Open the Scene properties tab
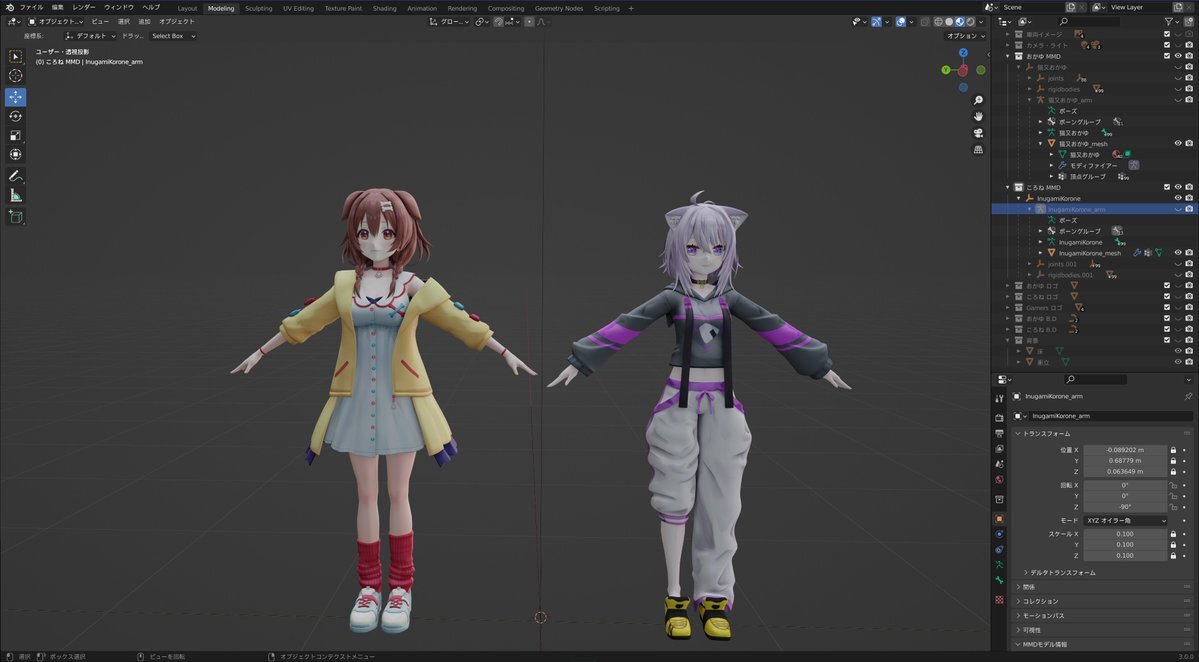 [999, 464]
